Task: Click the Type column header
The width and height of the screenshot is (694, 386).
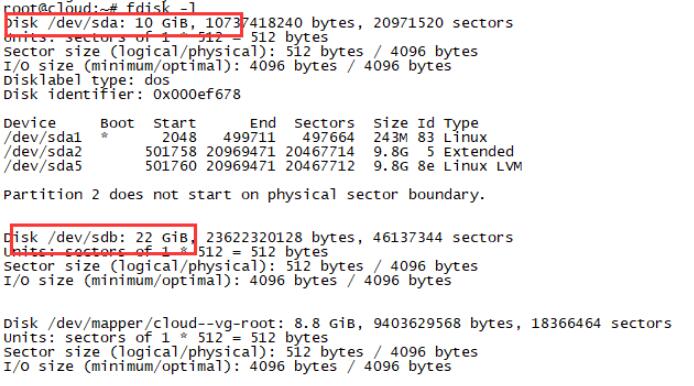Action: [461, 124]
